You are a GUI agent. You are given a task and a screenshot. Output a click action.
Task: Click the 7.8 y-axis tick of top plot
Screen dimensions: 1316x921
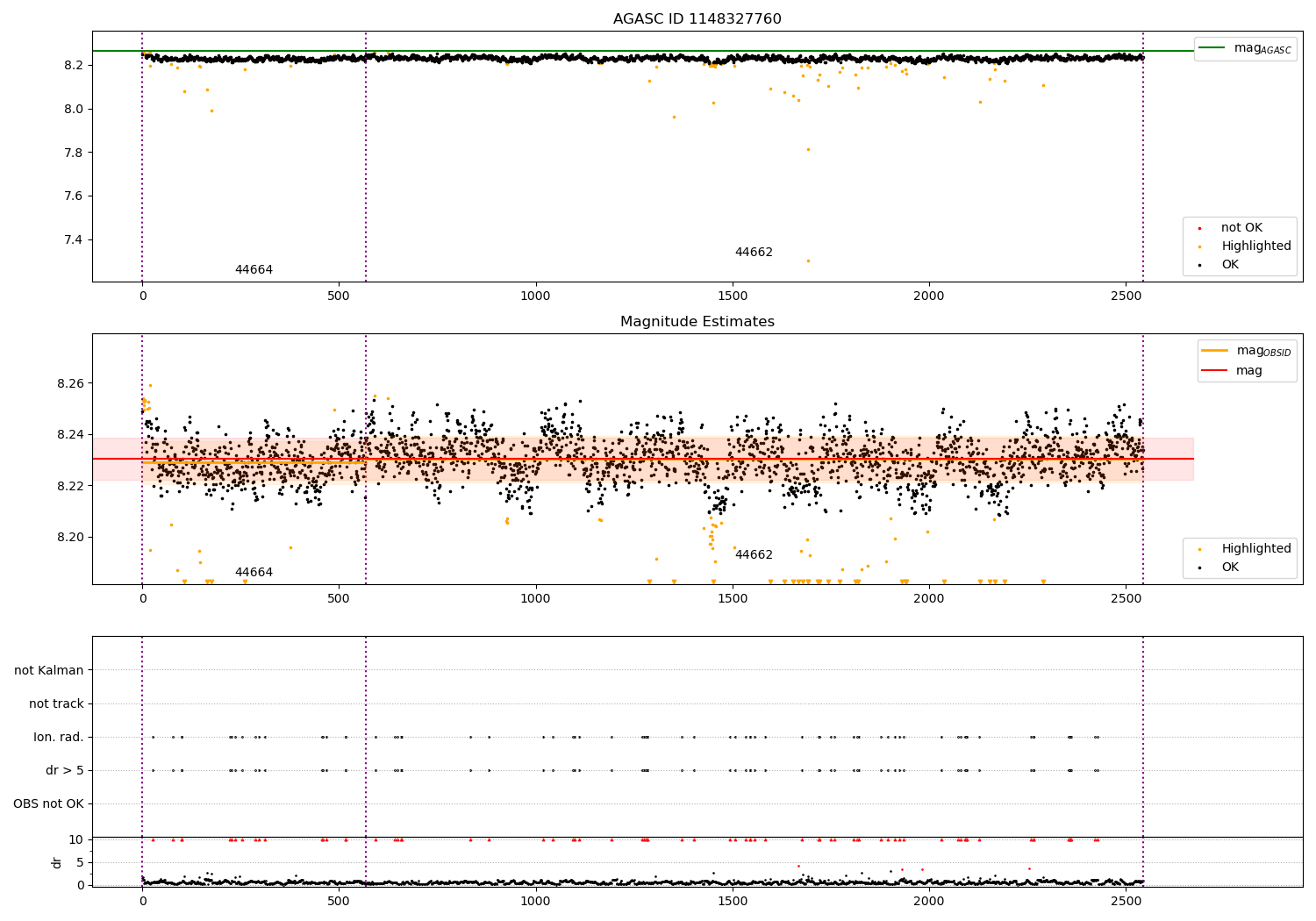[75, 153]
